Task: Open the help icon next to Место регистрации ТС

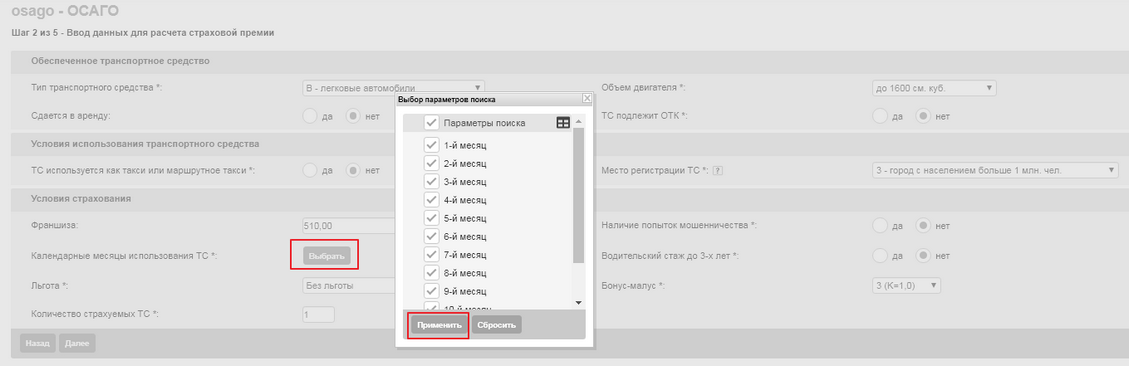Action: pyautogui.click(x=717, y=171)
